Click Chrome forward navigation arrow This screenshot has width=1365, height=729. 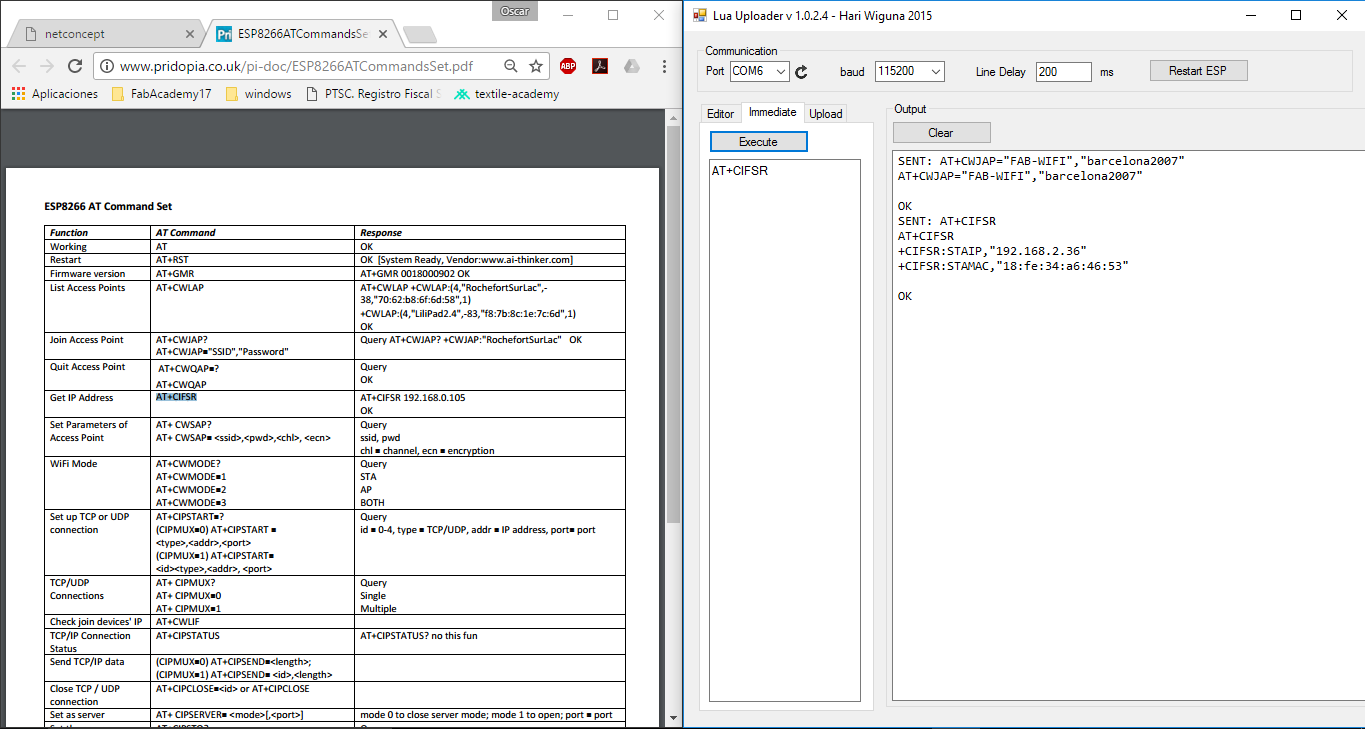pyautogui.click(x=47, y=66)
